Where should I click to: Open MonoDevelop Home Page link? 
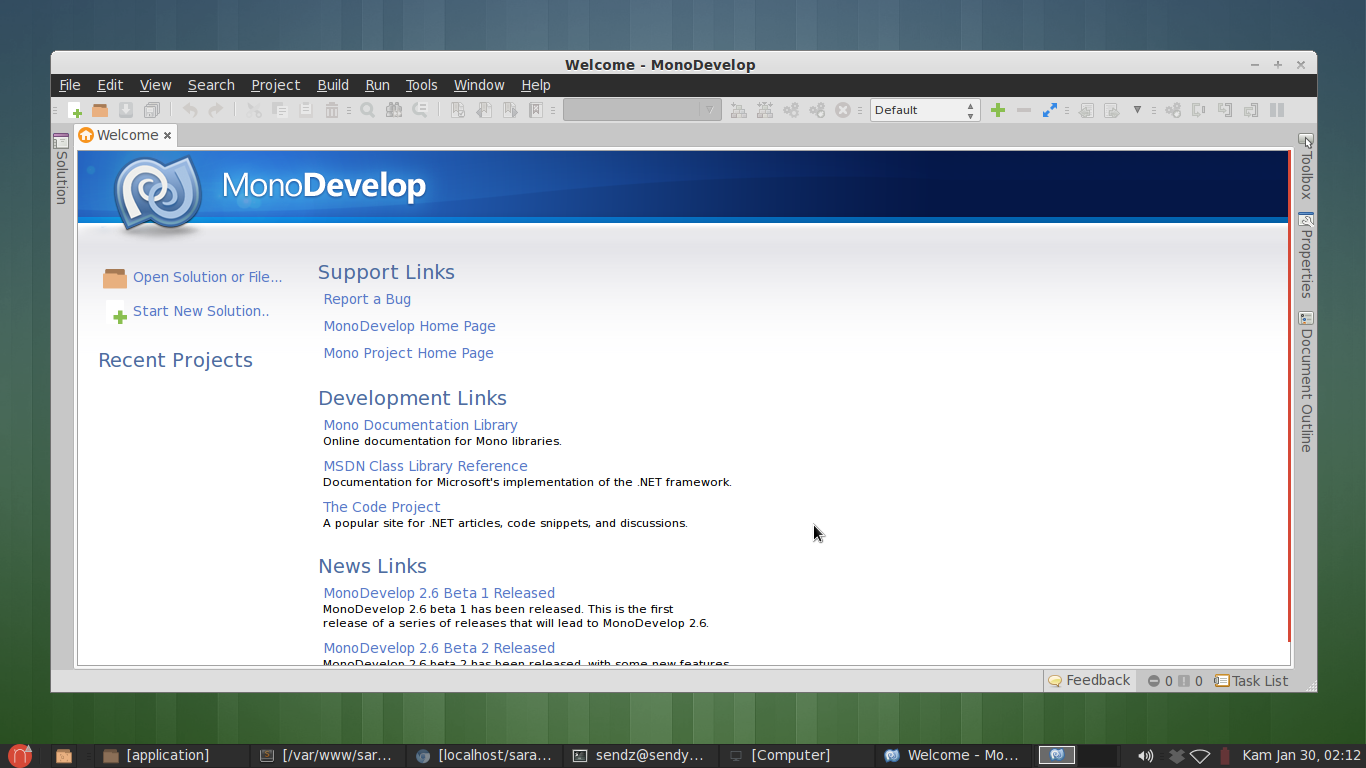tap(409, 326)
